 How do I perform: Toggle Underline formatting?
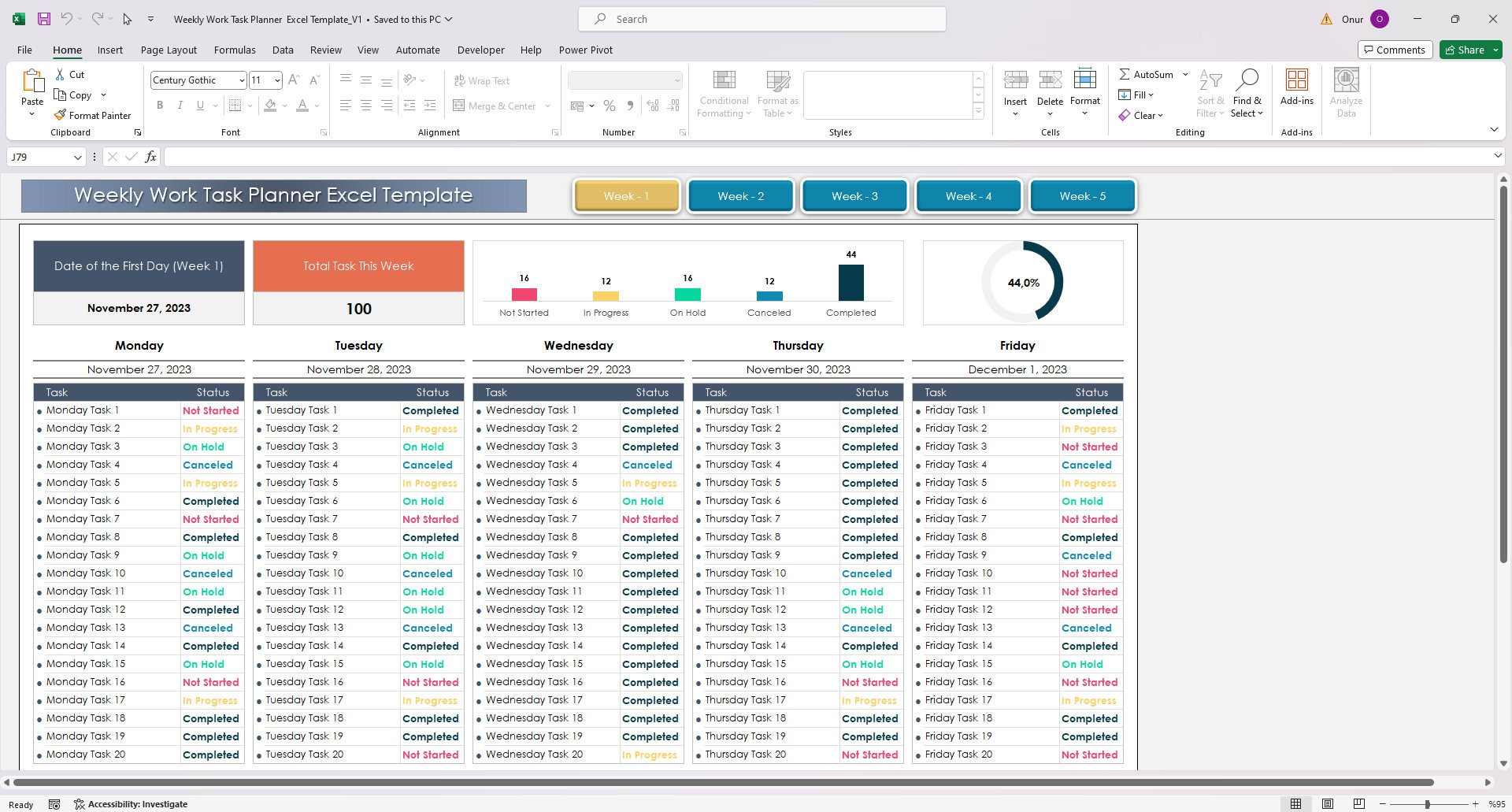(200, 106)
